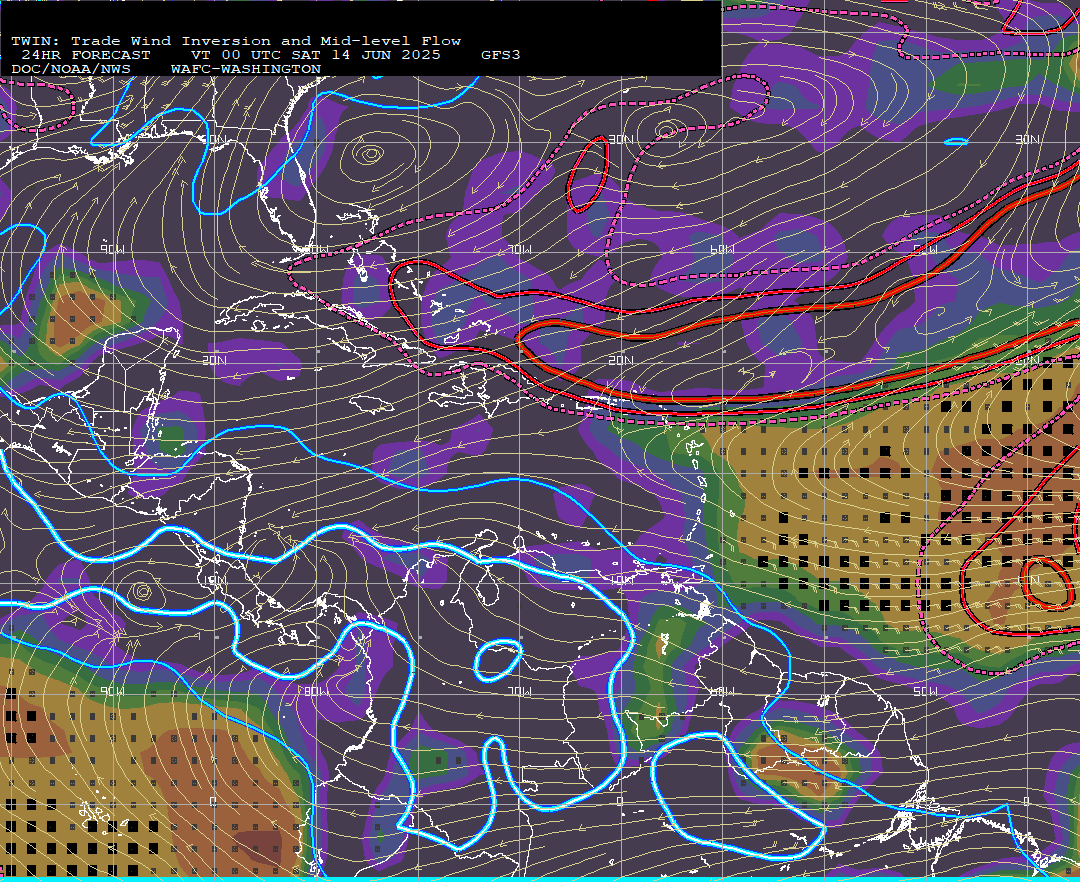The height and width of the screenshot is (882, 1080).
Task: Click the "GFS3" model label
Action: click(501, 55)
